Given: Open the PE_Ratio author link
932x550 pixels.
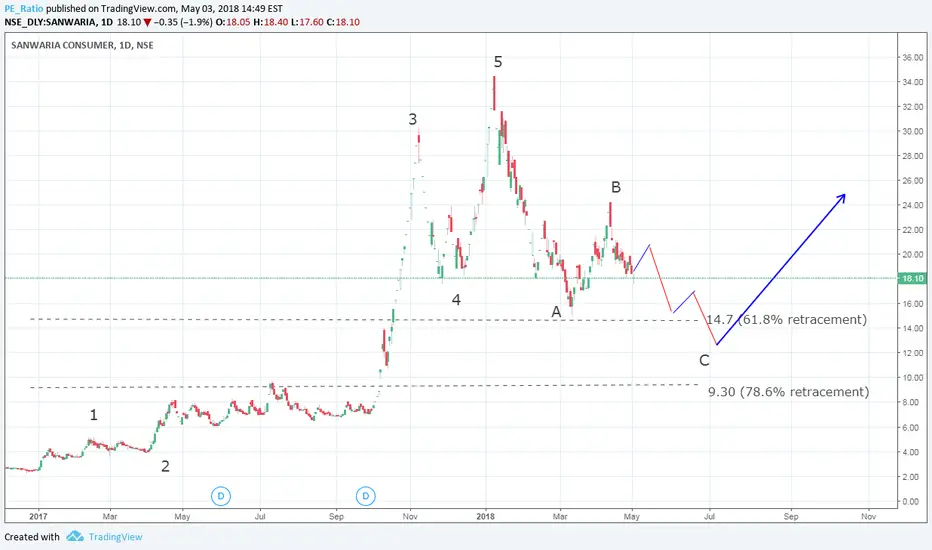Looking at the screenshot, I should click(24, 9).
